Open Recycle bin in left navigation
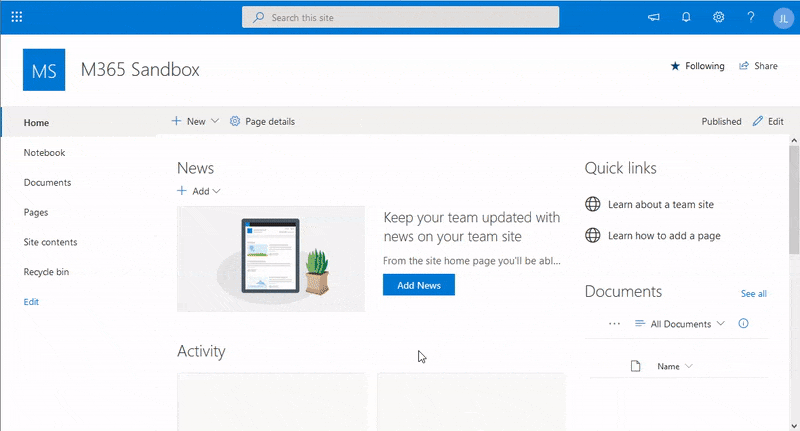The width and height of the screenshot is (800, 431). 46,272
